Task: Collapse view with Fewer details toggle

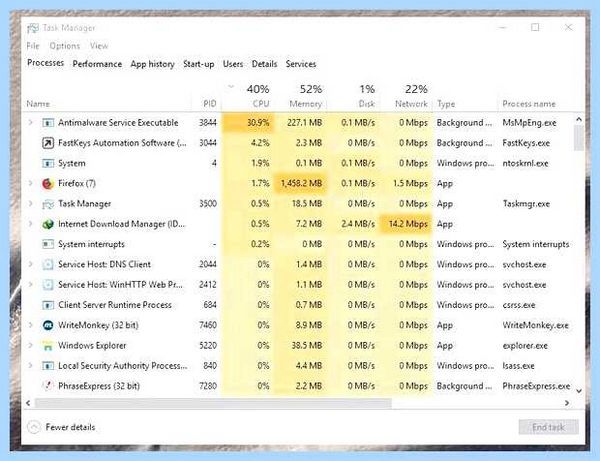Action: [61, 427]
